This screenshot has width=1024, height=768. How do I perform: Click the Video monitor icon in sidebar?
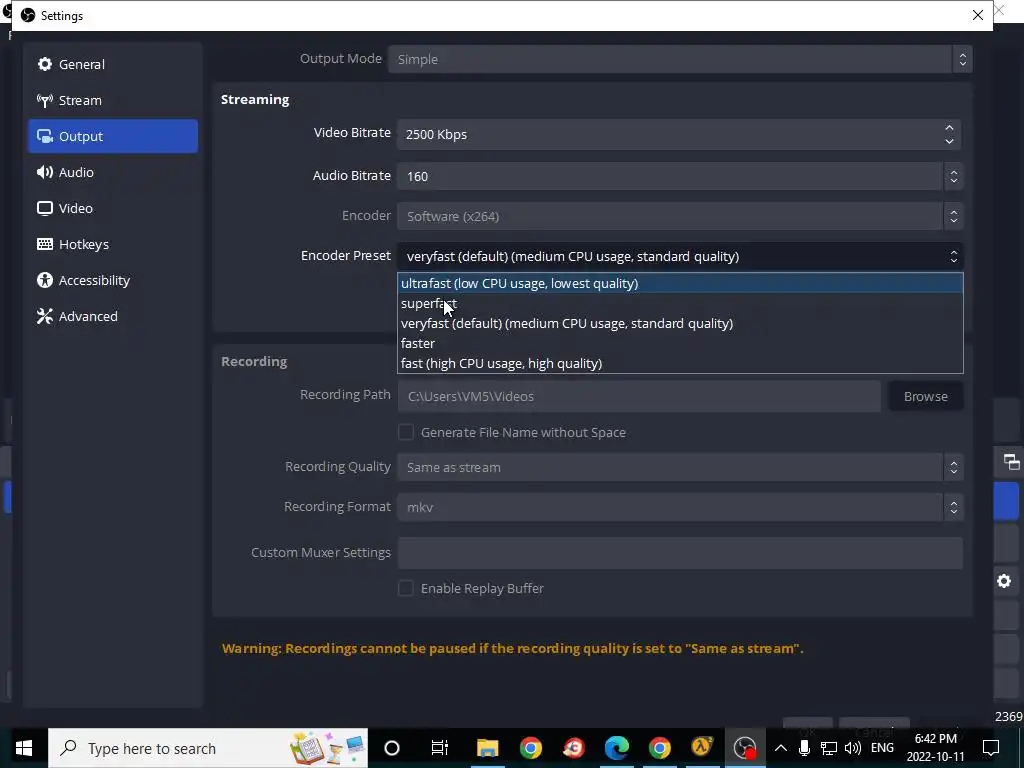point(44,208)
